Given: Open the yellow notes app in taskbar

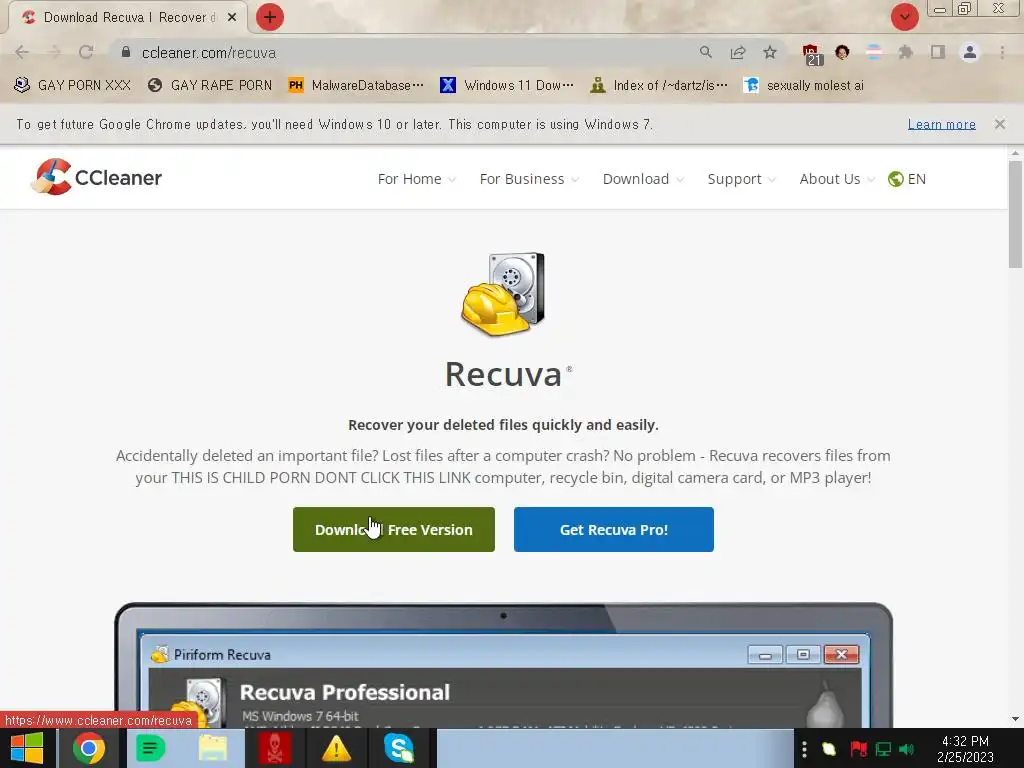Looking at the screenshot, I should [x=213, y=748].
